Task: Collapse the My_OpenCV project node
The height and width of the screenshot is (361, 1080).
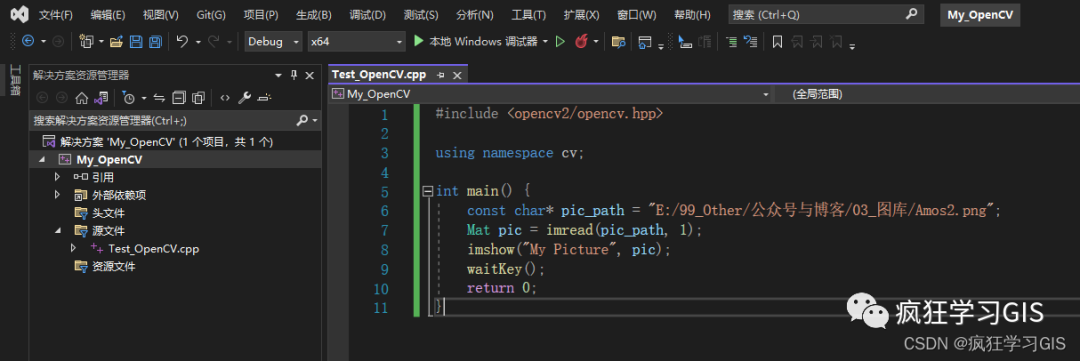Action: click(43, 160)
